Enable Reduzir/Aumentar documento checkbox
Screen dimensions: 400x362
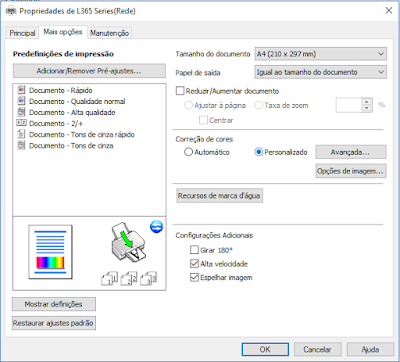coord(180,91)
